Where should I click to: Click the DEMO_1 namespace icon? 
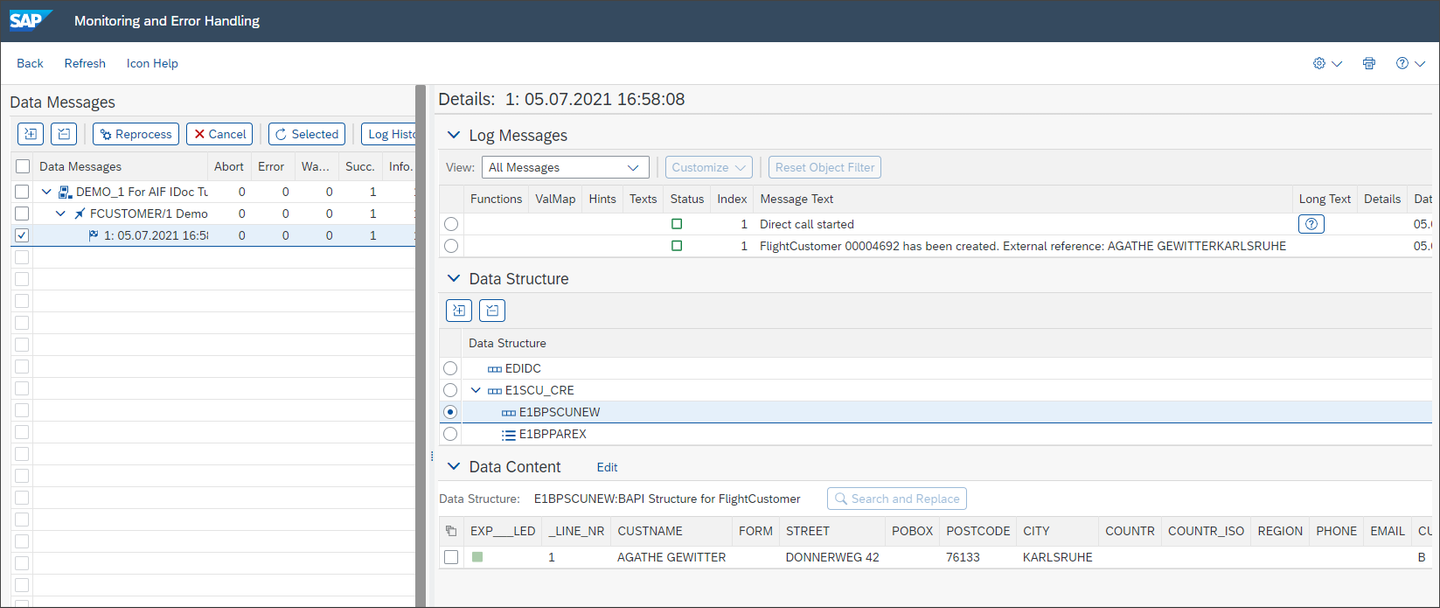65,191
